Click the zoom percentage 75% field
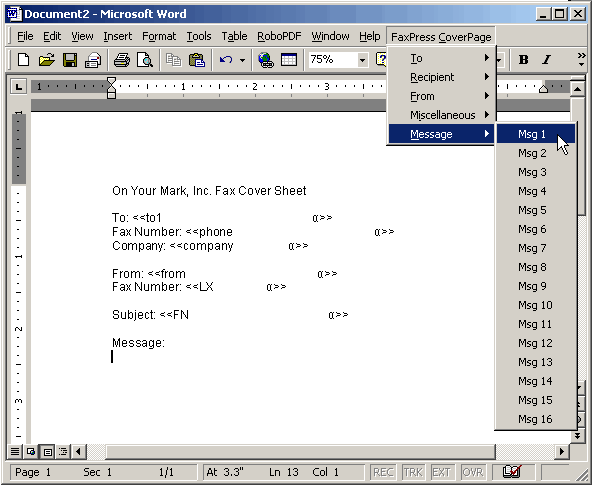Viewport: 592px width, 485px height. pyautogui.click(x=333, y=60)
